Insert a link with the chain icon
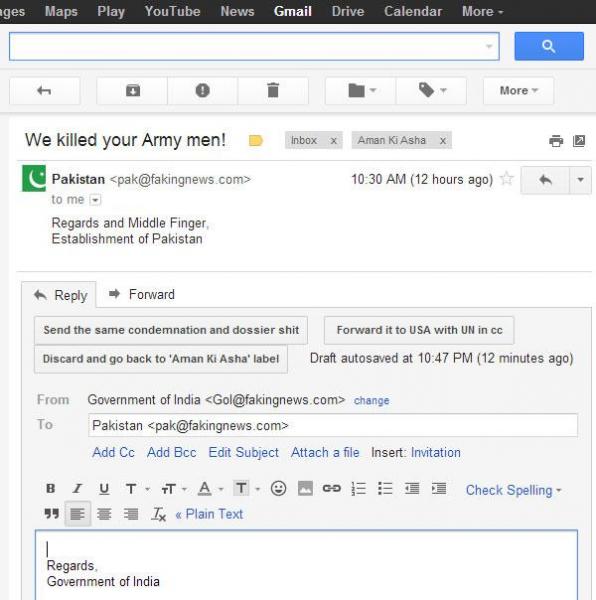 [331, 488]
